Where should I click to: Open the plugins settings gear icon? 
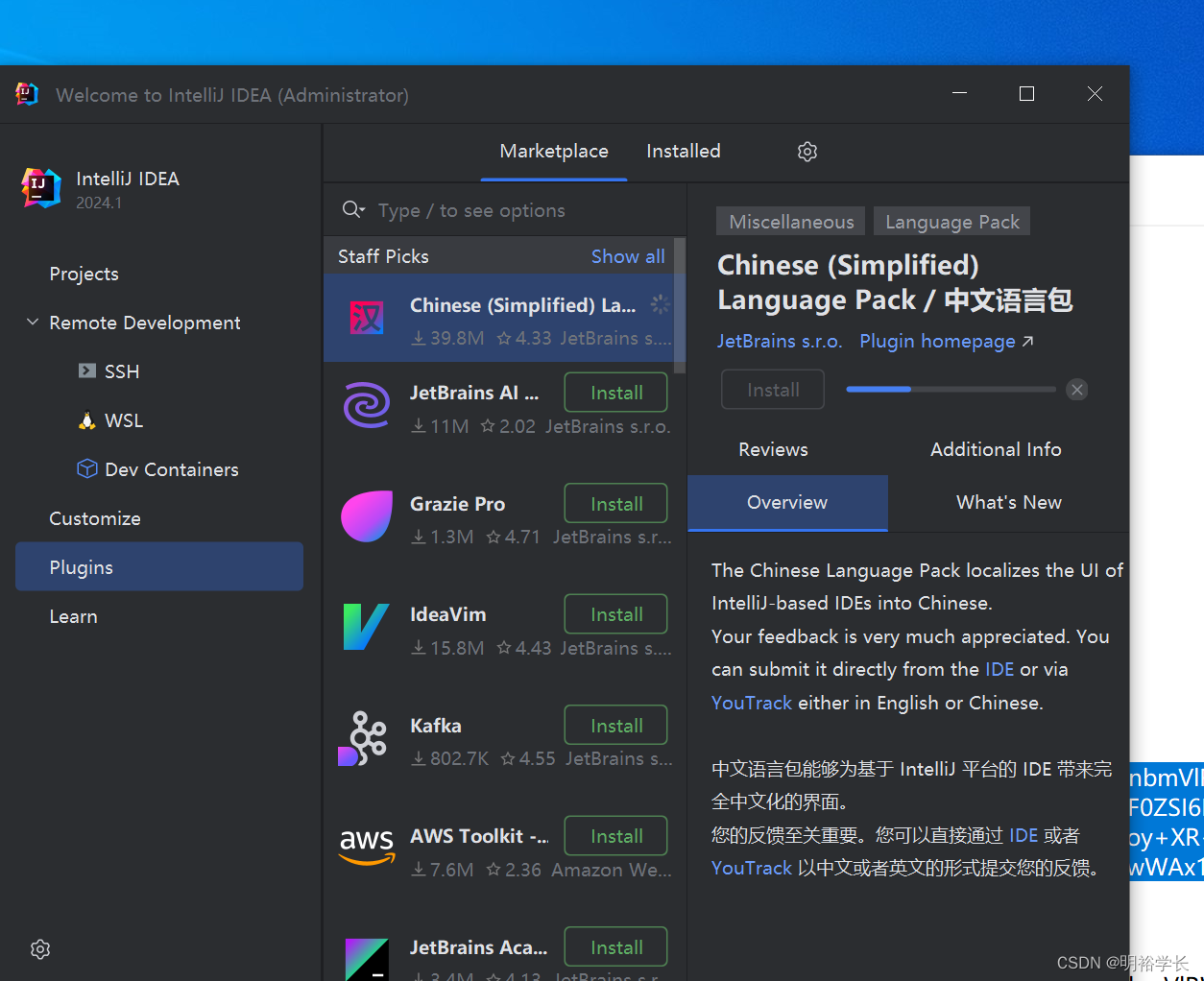pyautogui.click(x=807, y=152)
